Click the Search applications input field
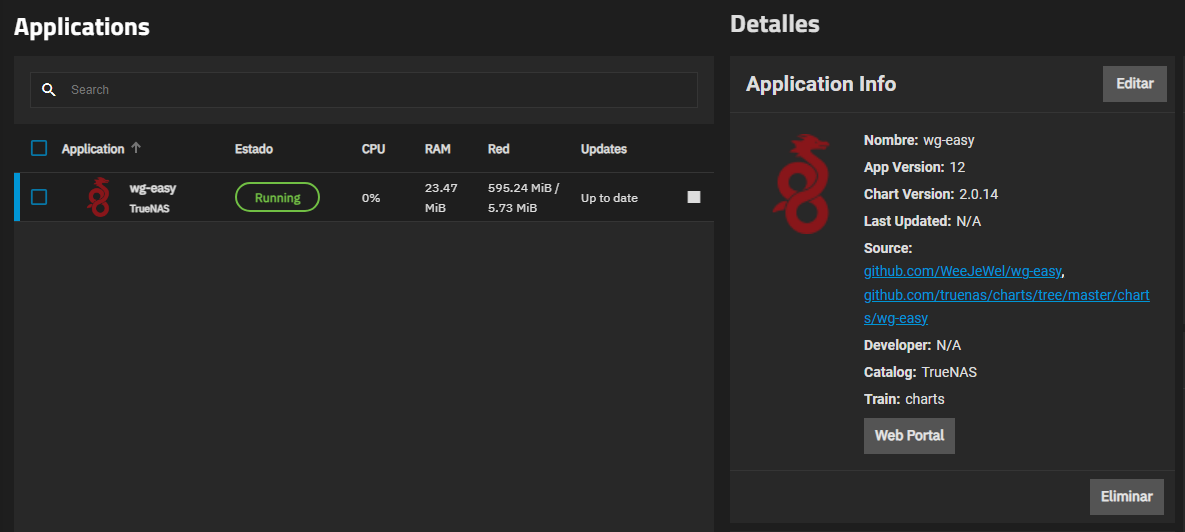Image resolution: width=1185 pixels, height=532 pixels. coord(380,90)
